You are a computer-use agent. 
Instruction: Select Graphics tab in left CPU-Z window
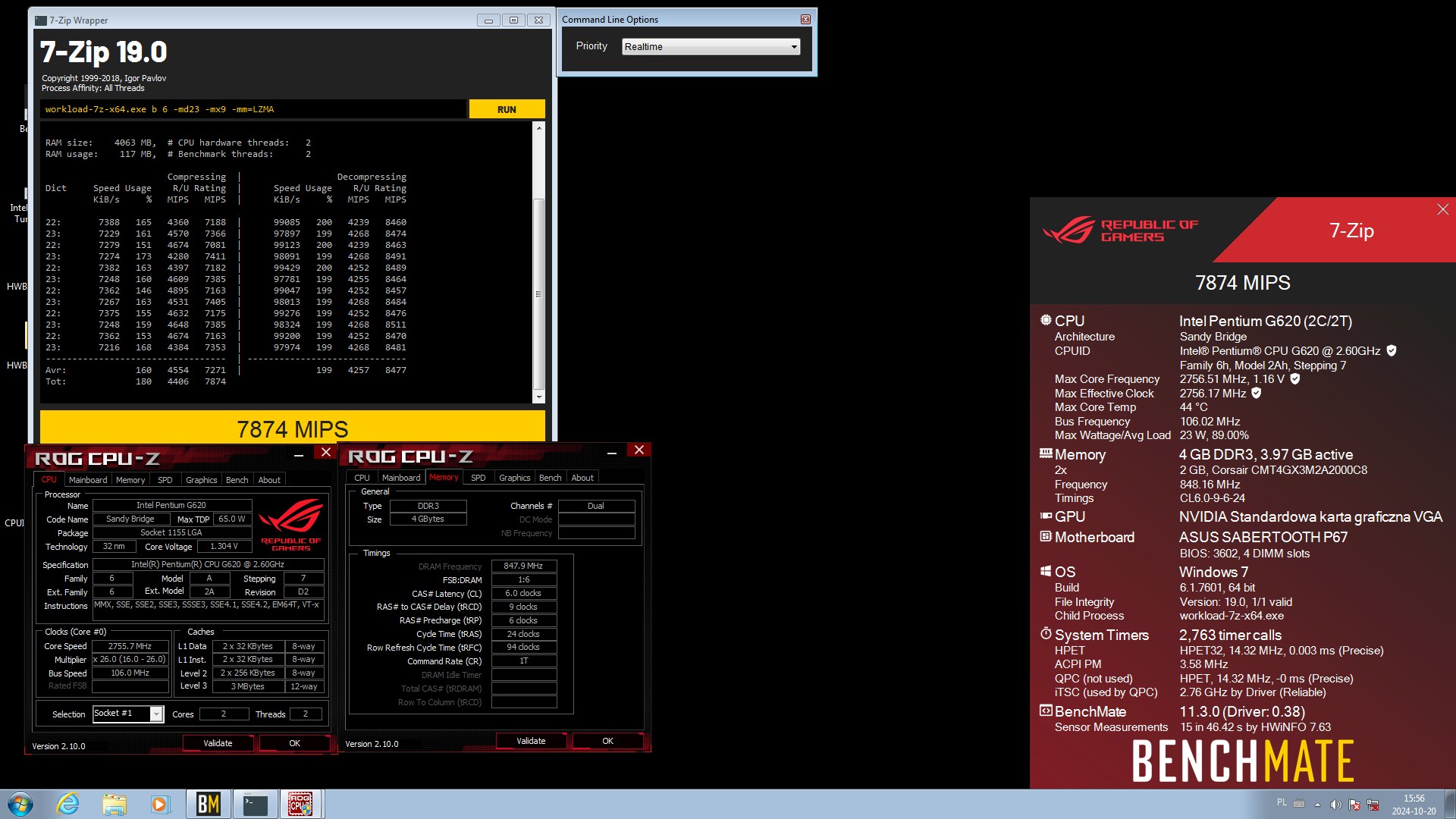202,480
